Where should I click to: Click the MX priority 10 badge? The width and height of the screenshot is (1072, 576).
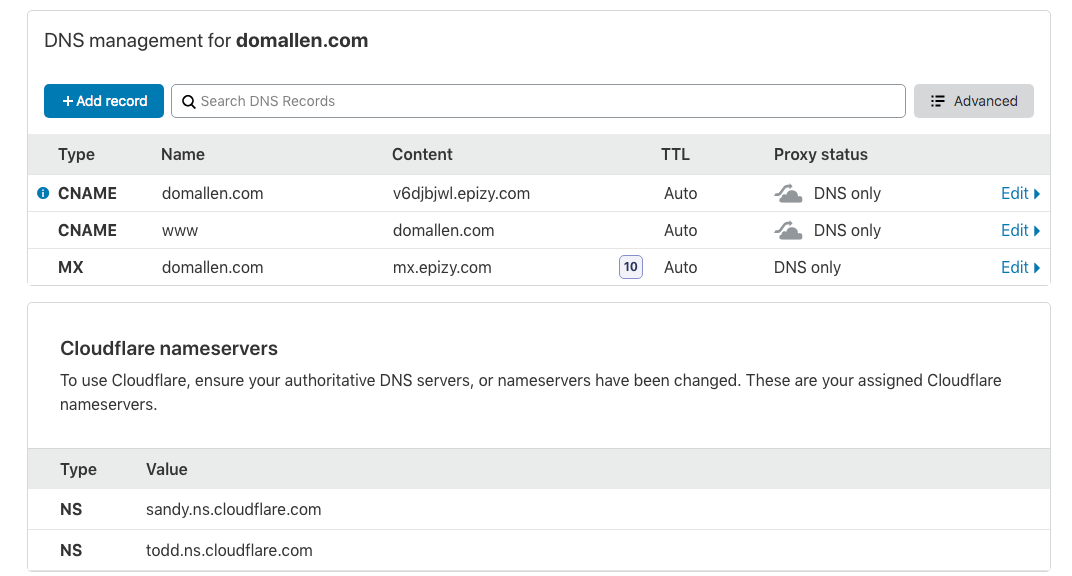coord(630,267)
